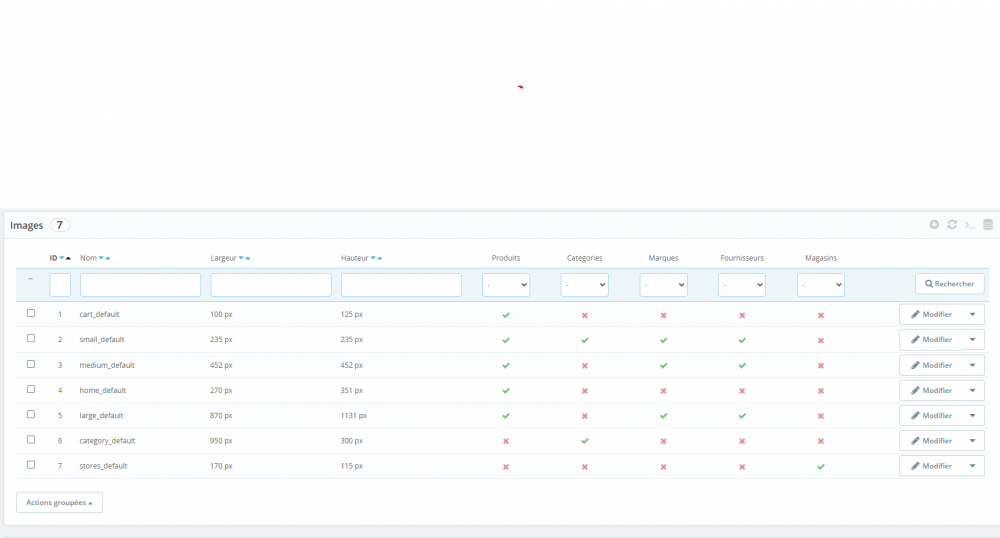Screen dimensions: 1000x538
Task: Focus the Hauteur filter field
Action: [x=401, y=285]
